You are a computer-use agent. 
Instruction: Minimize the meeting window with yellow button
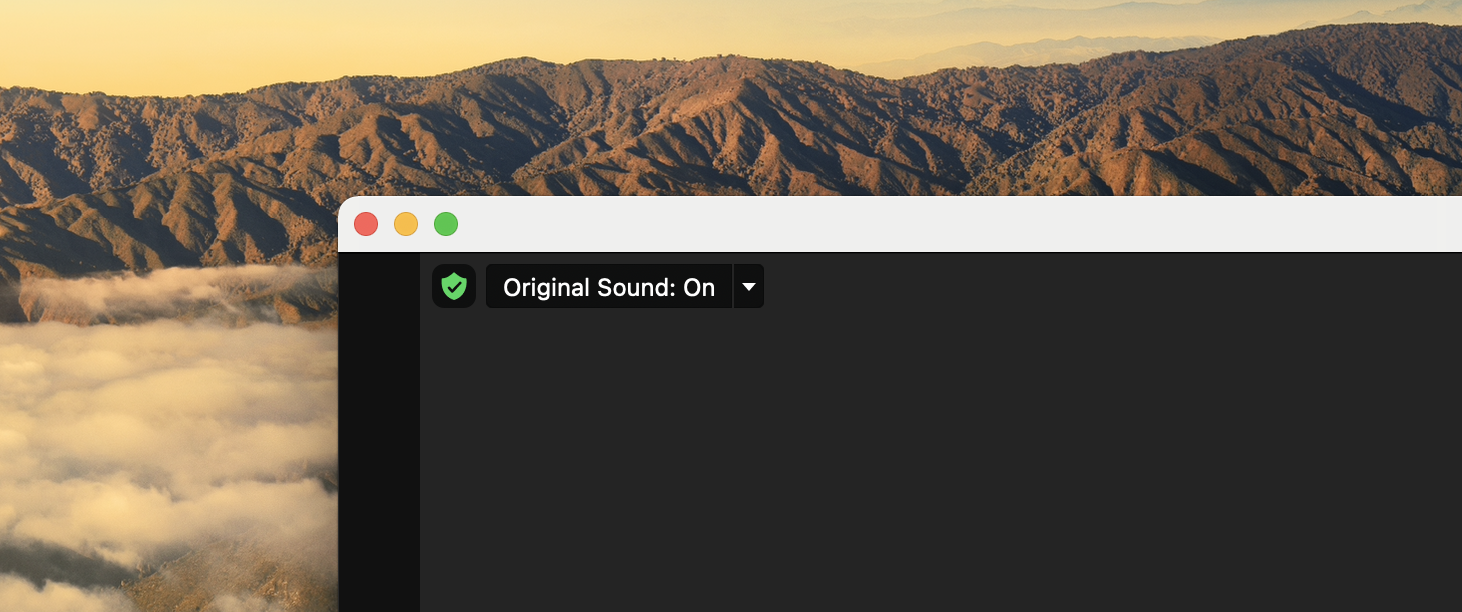pyautogui.click(x=406, y=224)
